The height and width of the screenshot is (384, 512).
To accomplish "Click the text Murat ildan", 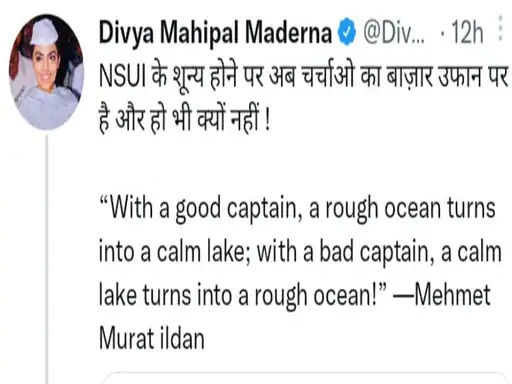I will (152, 338).
